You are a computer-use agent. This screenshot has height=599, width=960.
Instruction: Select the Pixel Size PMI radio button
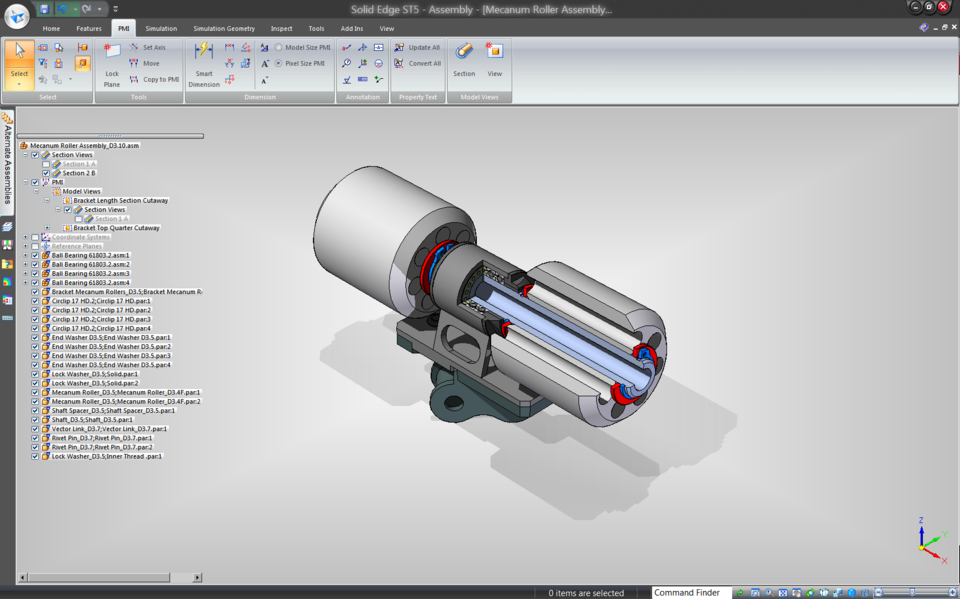tap(278, 62)
